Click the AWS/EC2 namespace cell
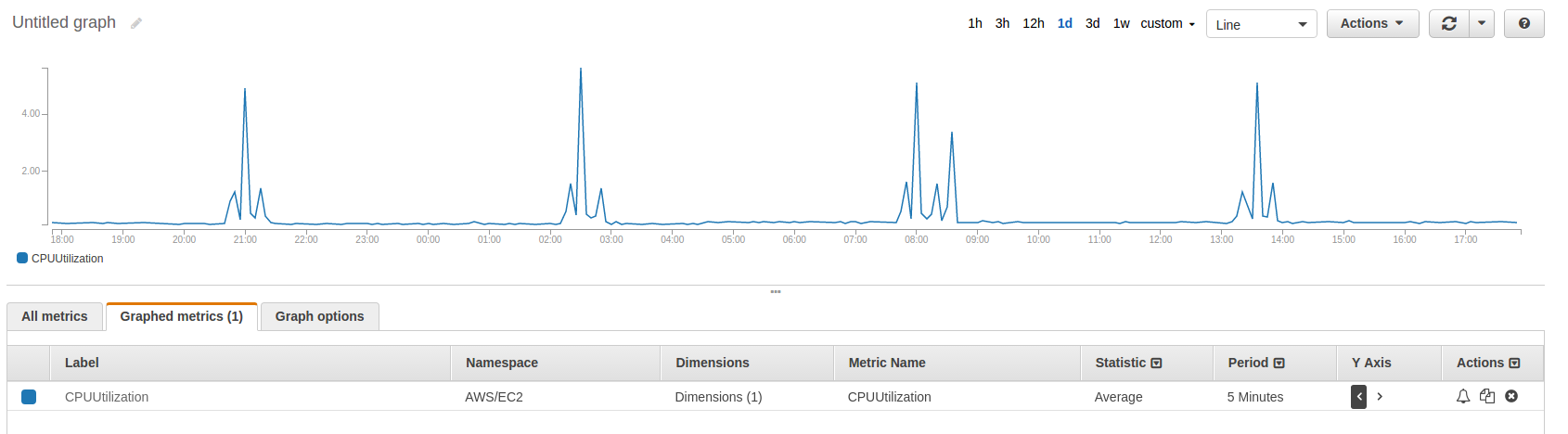Screen dimensions: 1568x434 (x=495, y=397)
